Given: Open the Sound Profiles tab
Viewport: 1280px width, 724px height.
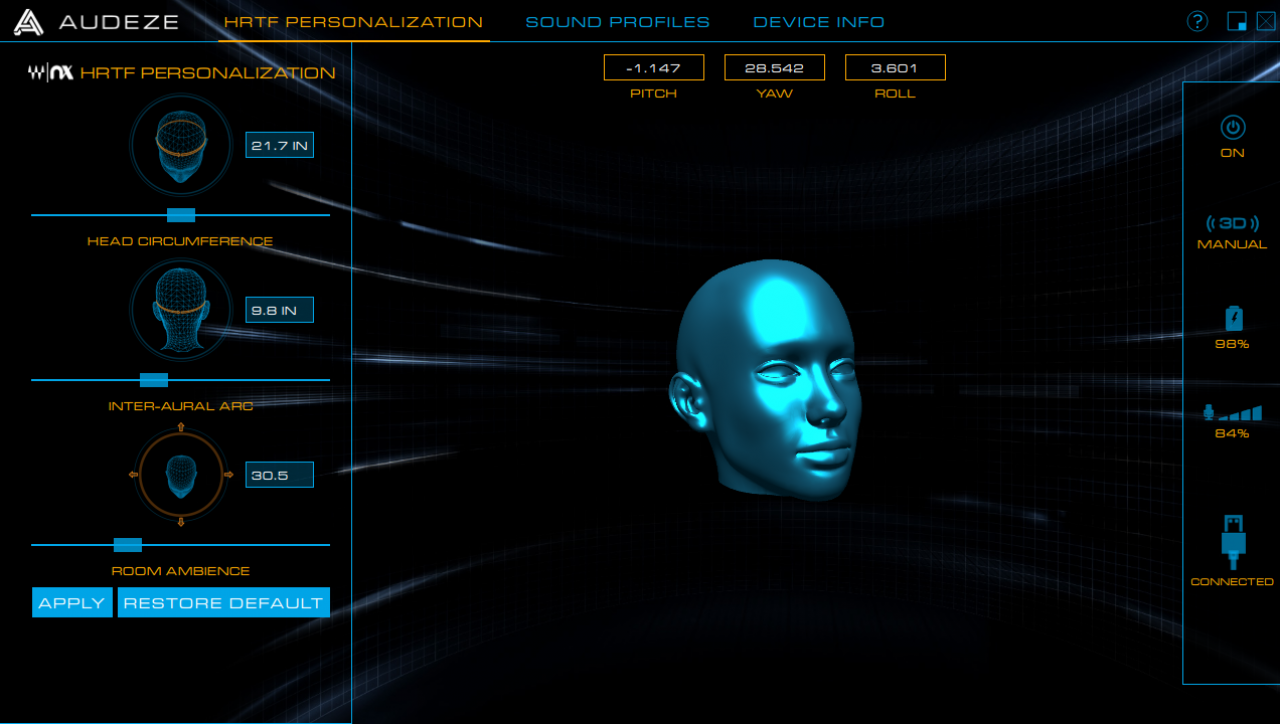Looking at the screenshot, I should [x=618, y=22].
